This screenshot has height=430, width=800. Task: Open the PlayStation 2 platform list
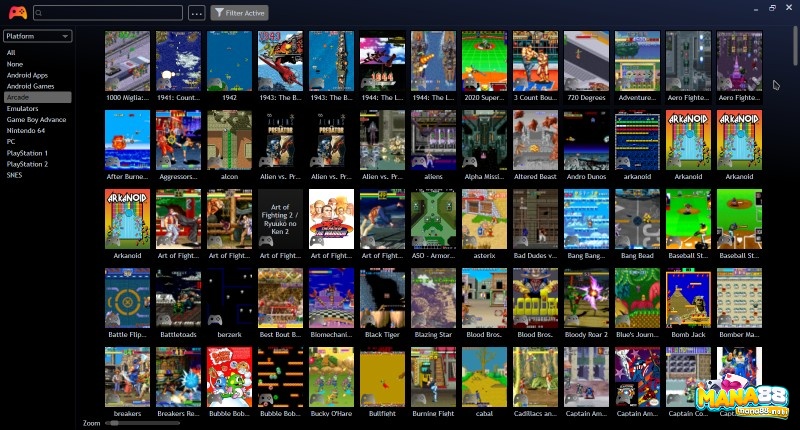27,163
